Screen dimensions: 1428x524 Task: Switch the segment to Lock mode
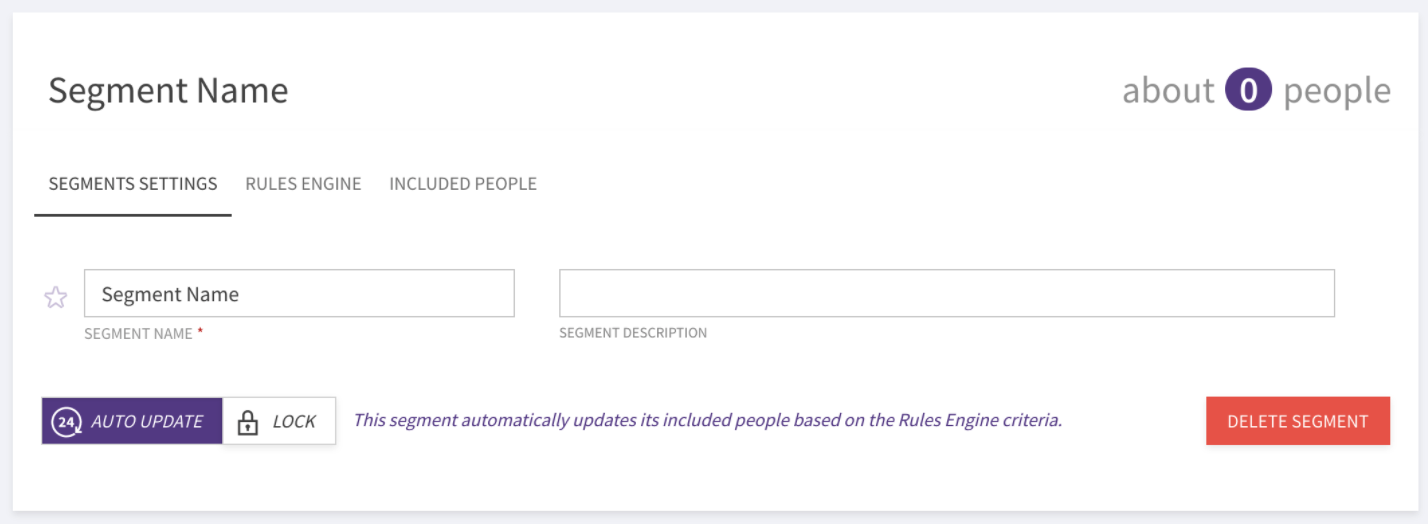(279, 421)
